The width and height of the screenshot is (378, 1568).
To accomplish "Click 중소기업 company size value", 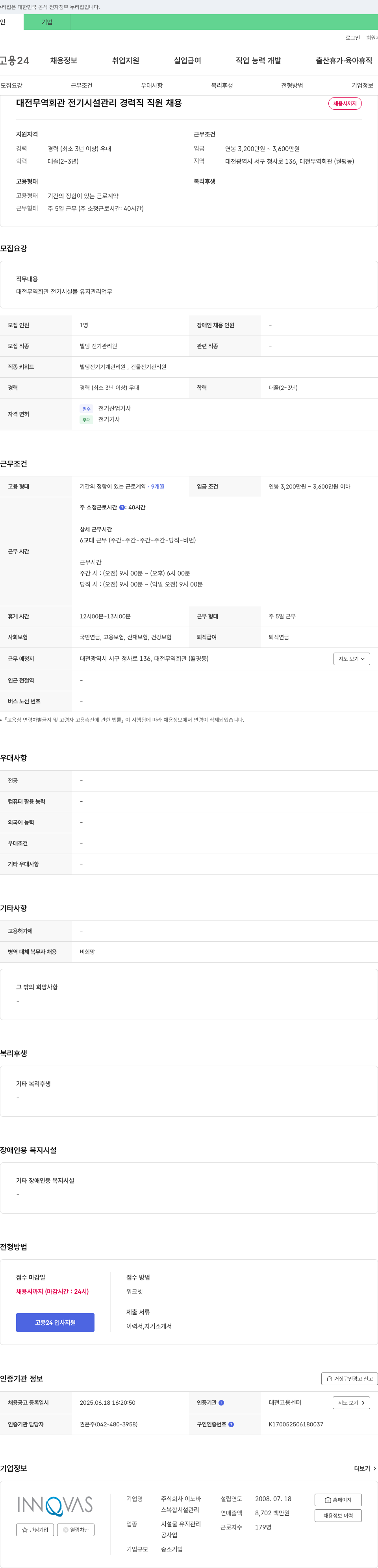I will pyautogui.click(x=172, y=1549).
